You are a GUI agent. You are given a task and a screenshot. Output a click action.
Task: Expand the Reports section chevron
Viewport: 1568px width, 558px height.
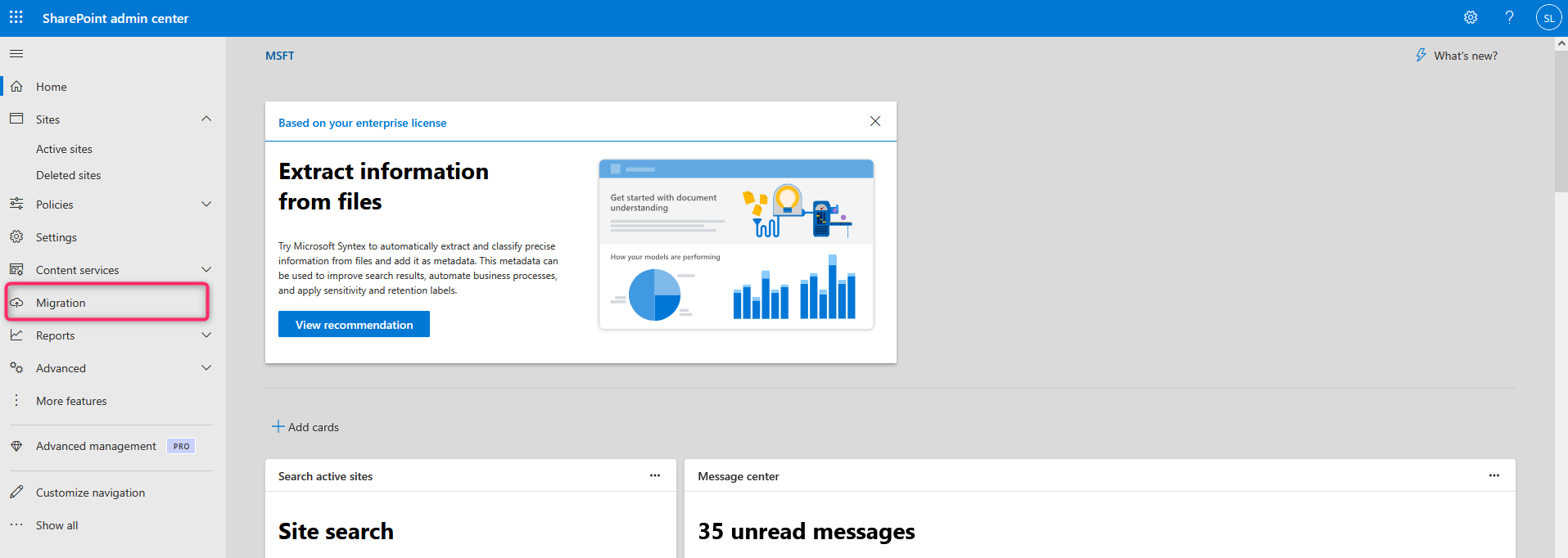point(206,335)
